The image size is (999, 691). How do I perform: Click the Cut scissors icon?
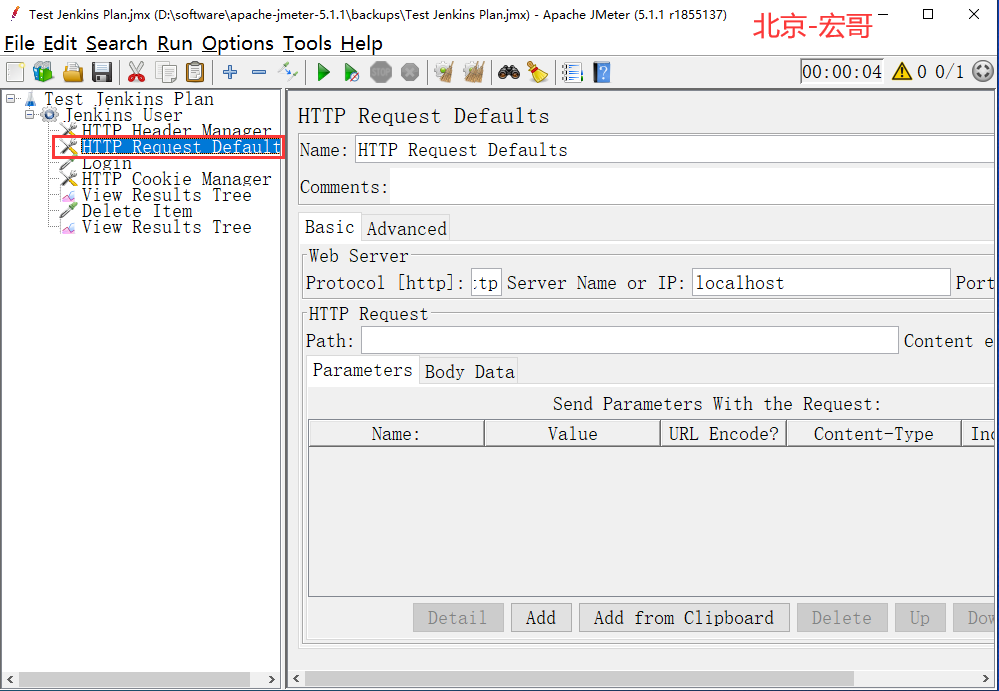pos(136,72)
